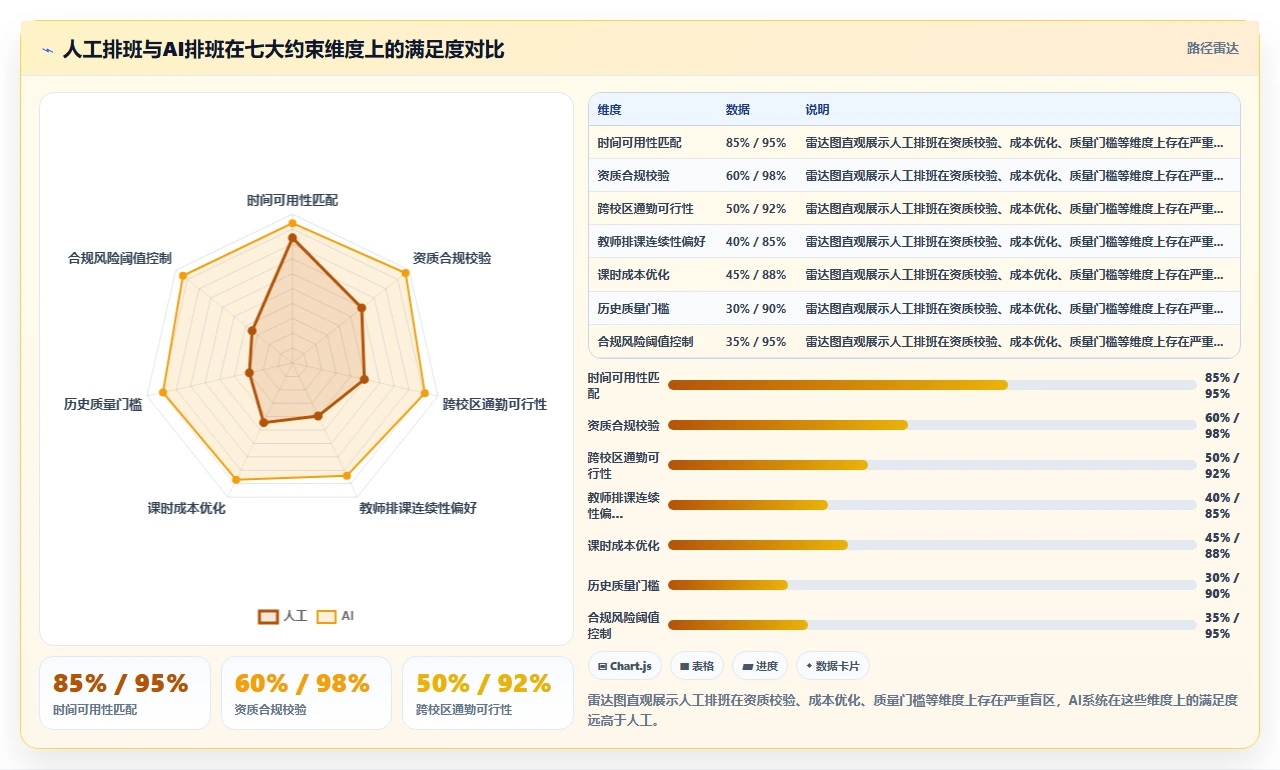Image resolution: width=1280 pixels, height=770 pixels.
Task: Click radar axis label 资质合规校验
Action: [452, 258]
